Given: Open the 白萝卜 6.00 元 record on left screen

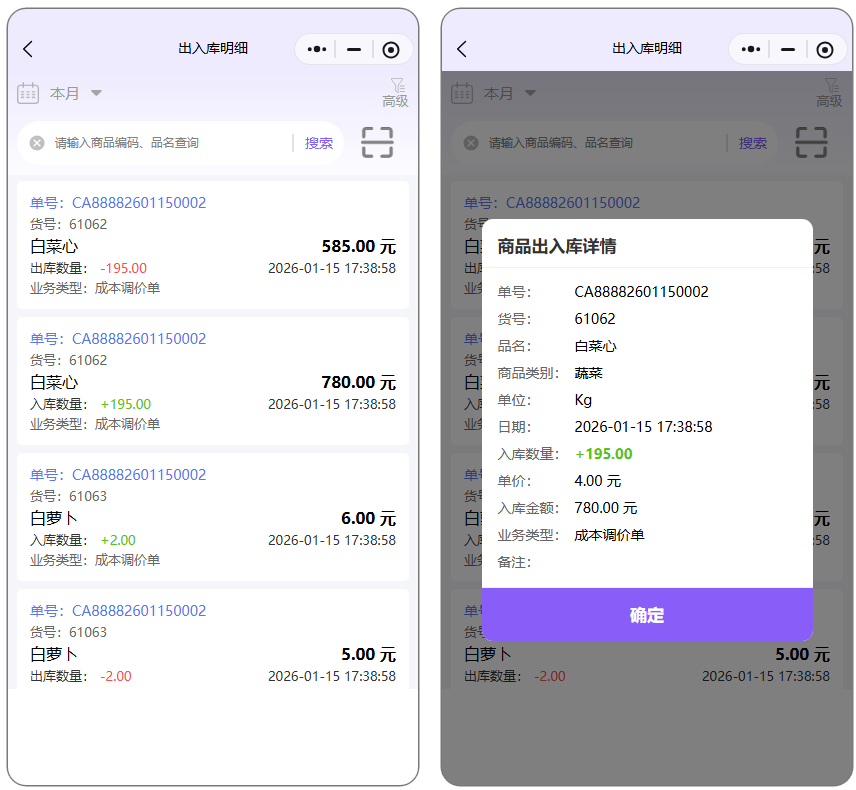Looking at the screenshot, I should point(213,517).
